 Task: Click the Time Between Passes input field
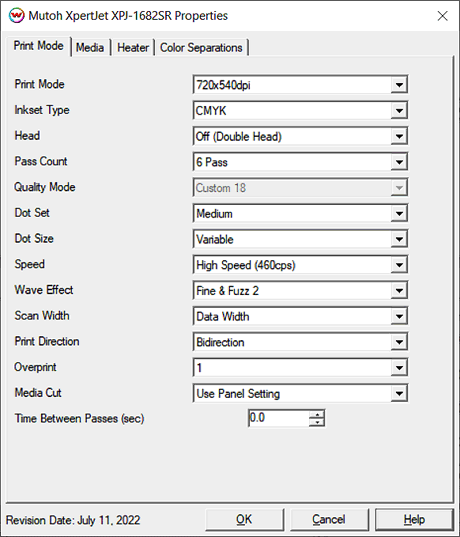click(279, 418)
